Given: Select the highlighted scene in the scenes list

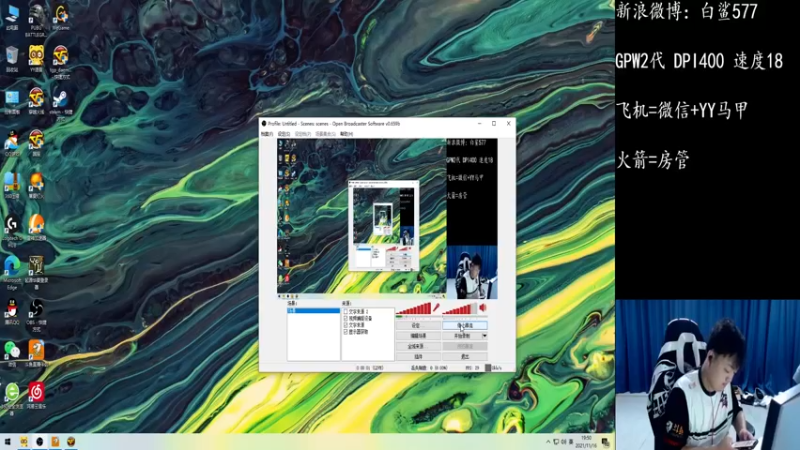Looking at the screenshot, I should pyautogui.click(x=313, y=311).
